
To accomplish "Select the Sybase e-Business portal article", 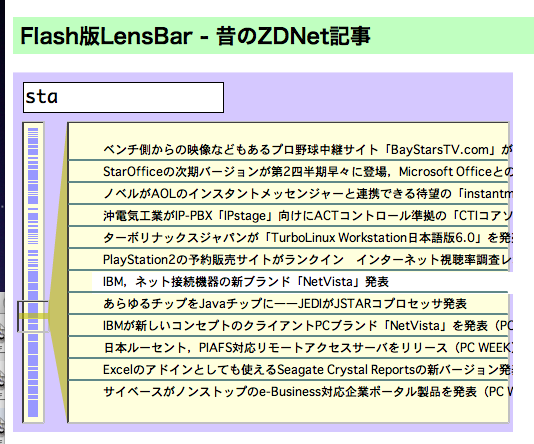I will (289, 392).
